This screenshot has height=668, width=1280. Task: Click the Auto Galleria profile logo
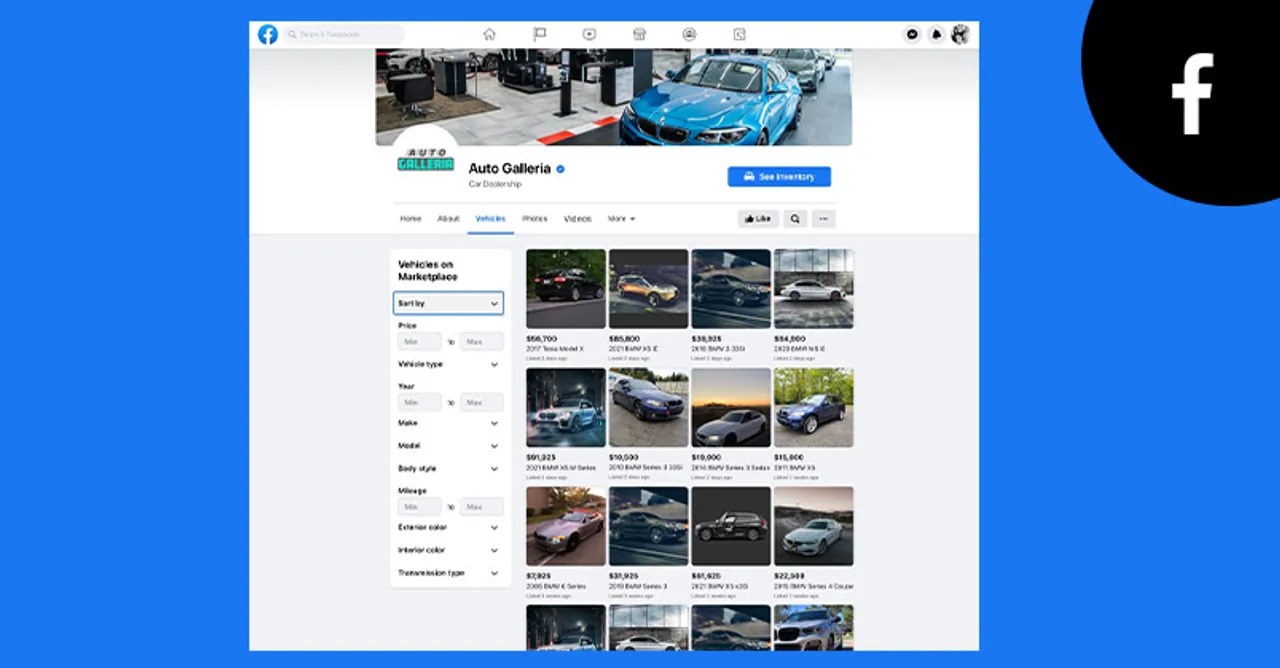(x=426, y=160)
